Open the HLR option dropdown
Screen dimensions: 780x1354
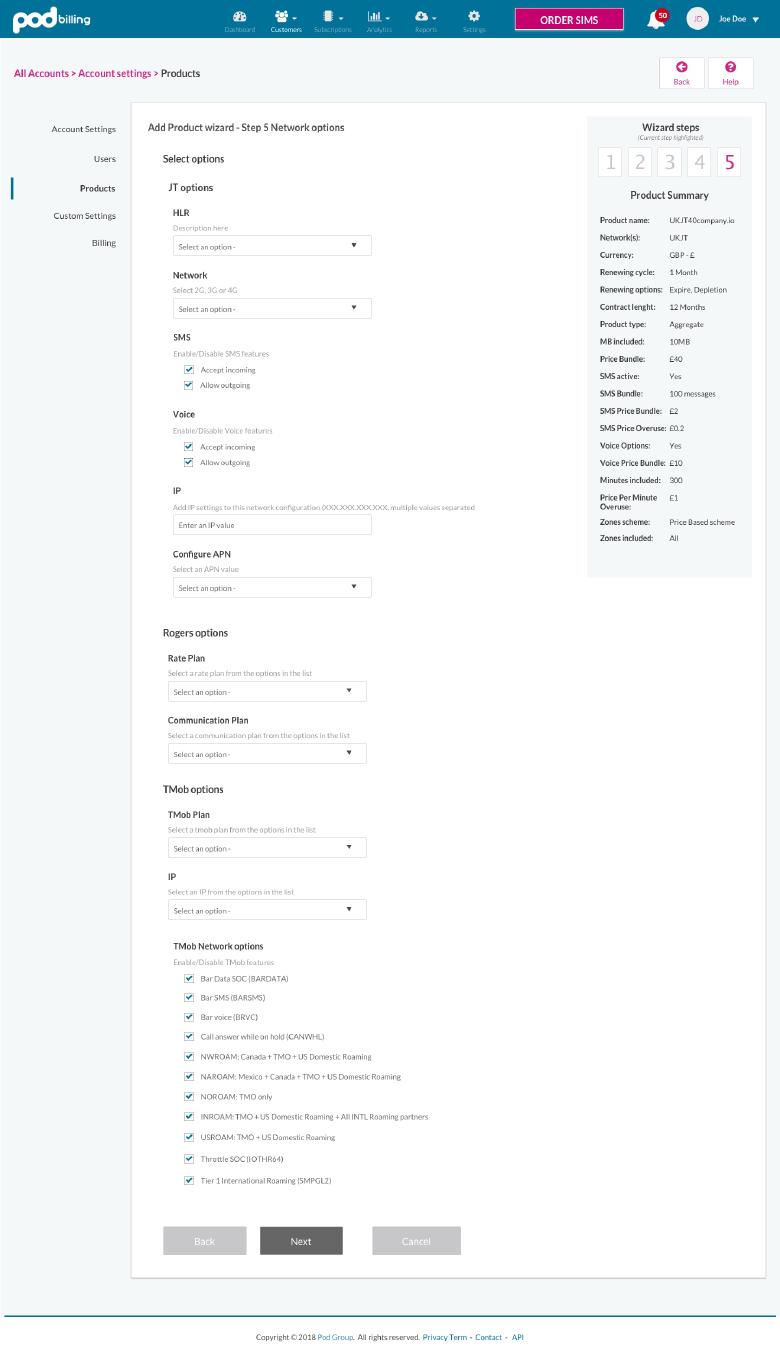point(271,245)
